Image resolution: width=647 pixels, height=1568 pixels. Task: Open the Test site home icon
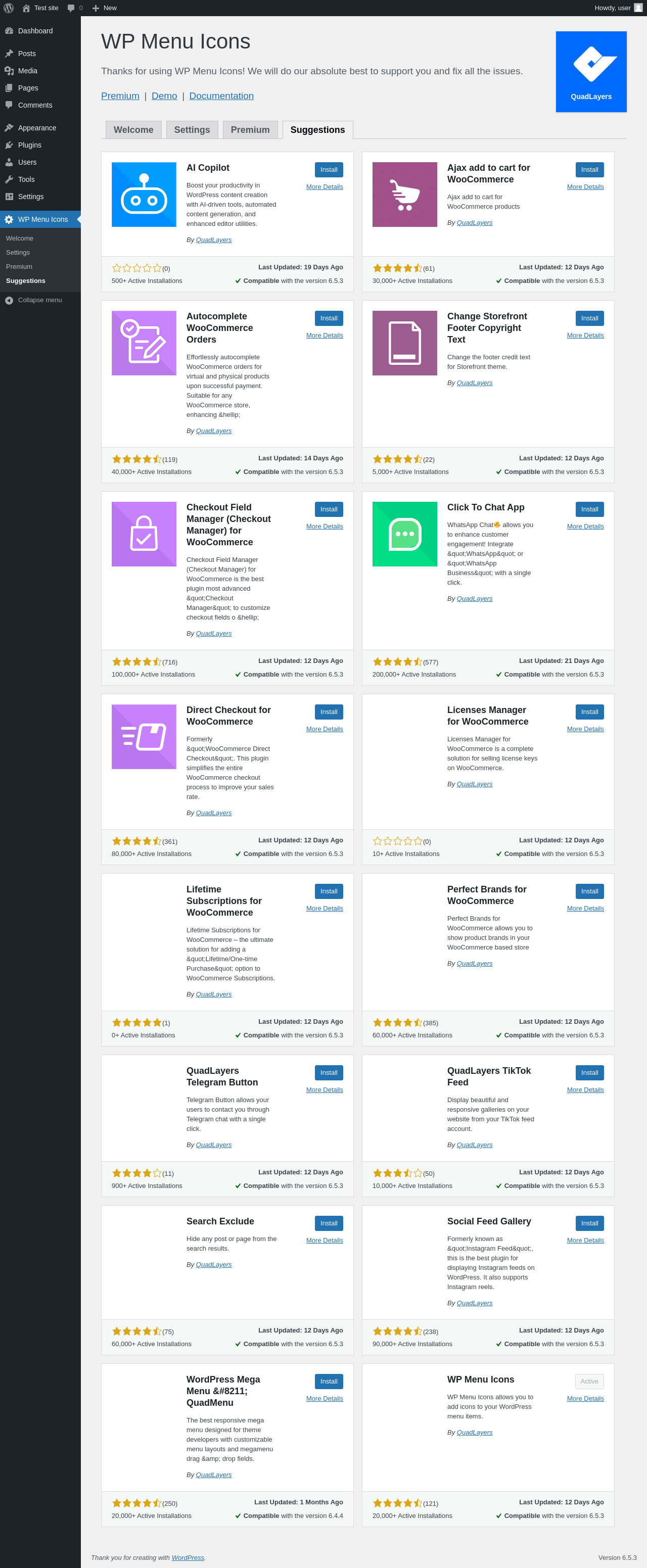pos(26,8)
